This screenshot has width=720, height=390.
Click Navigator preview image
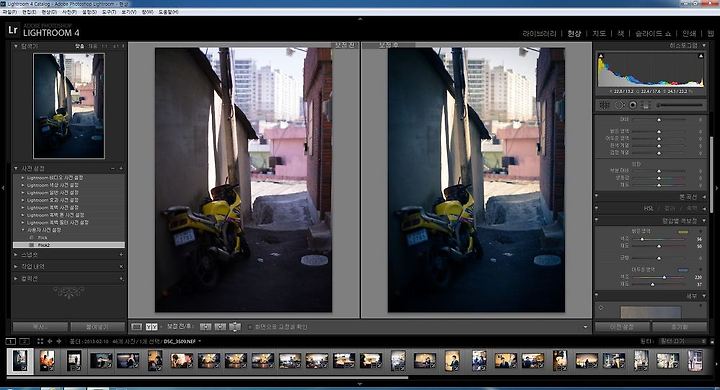coord(69,106)
